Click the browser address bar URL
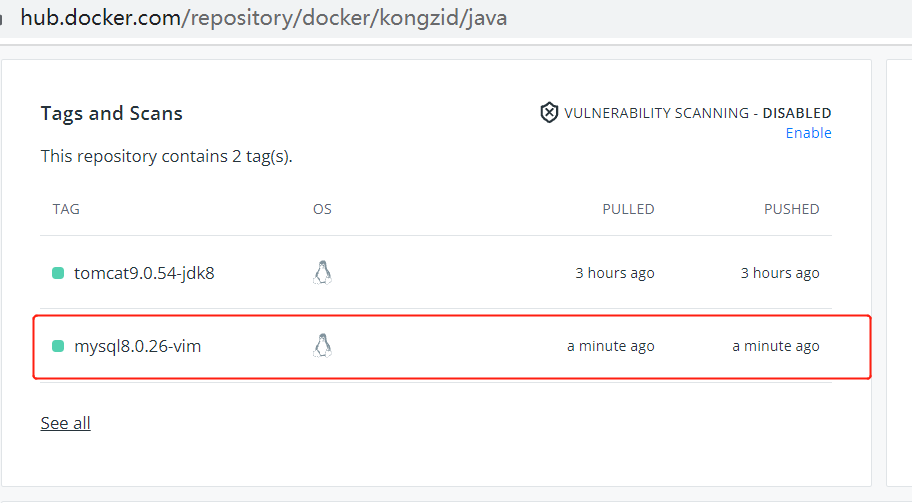 [x=264, y=18]
